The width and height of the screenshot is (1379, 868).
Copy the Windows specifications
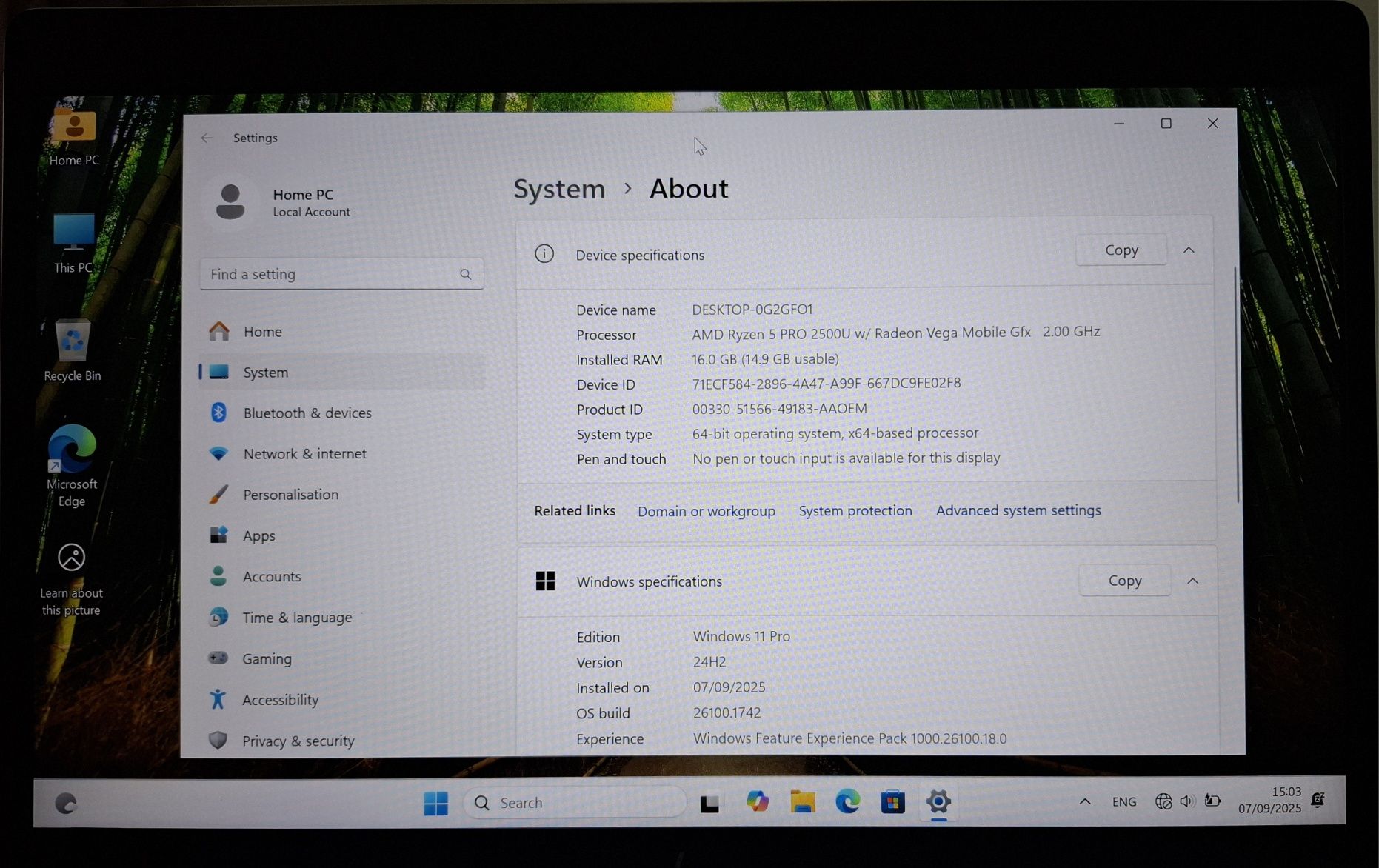(1124, 581)
